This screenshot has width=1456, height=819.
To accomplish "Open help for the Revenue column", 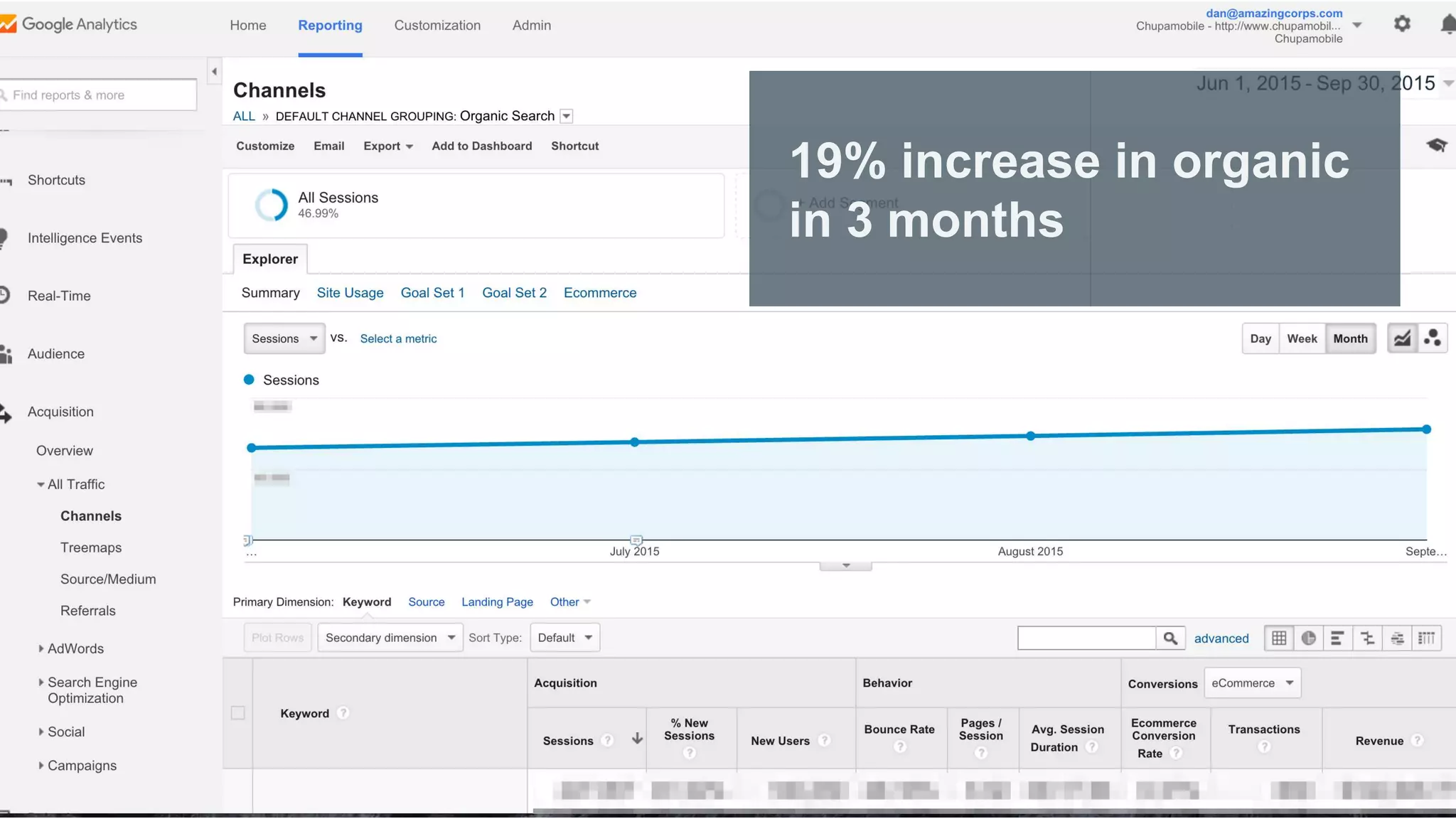I will coord(1417,740).
